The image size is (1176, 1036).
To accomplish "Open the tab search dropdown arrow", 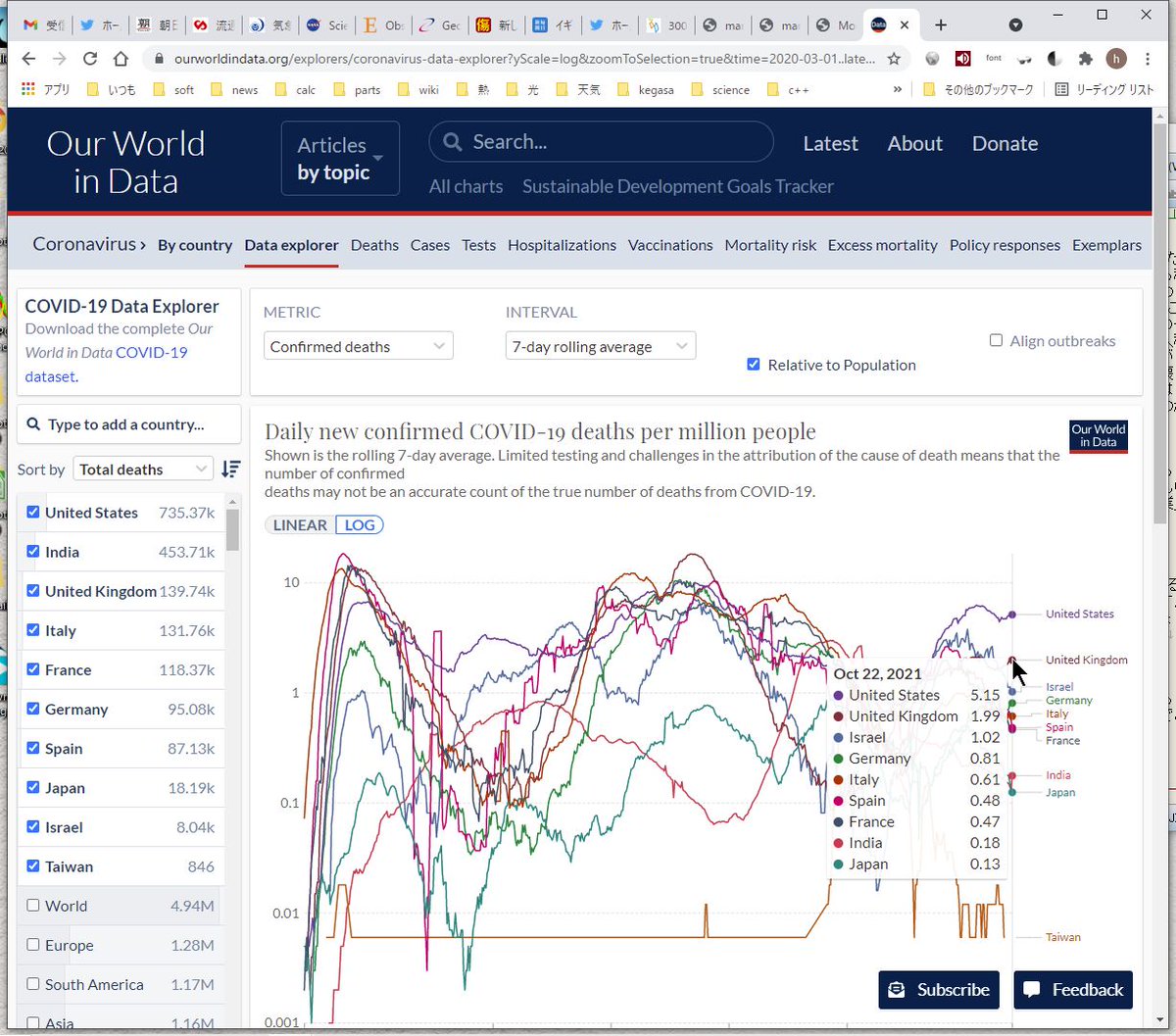I will (x=1016, y=25).
